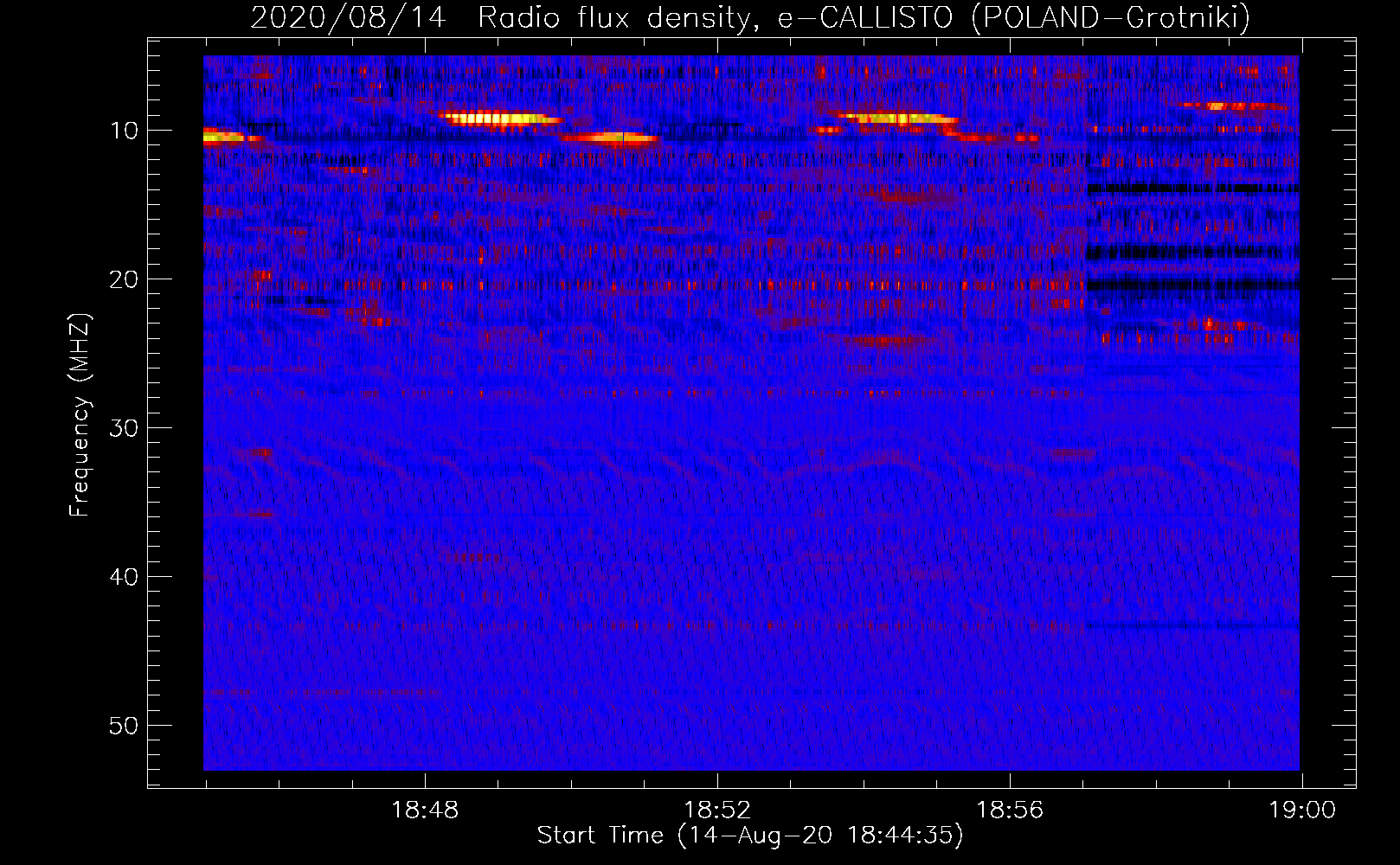Click the 10 MHz frequency tick label
The width and height of the screenshot is (1400, 865).
pos(125,131)
